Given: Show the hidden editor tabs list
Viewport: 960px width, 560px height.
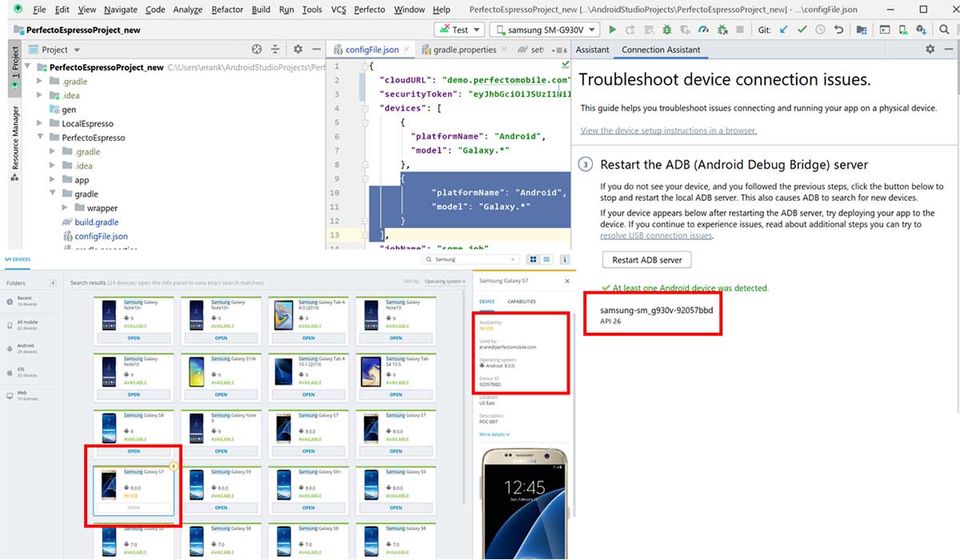Looking at the screenshot, I should pyautogui.click(x=559, y=50).
